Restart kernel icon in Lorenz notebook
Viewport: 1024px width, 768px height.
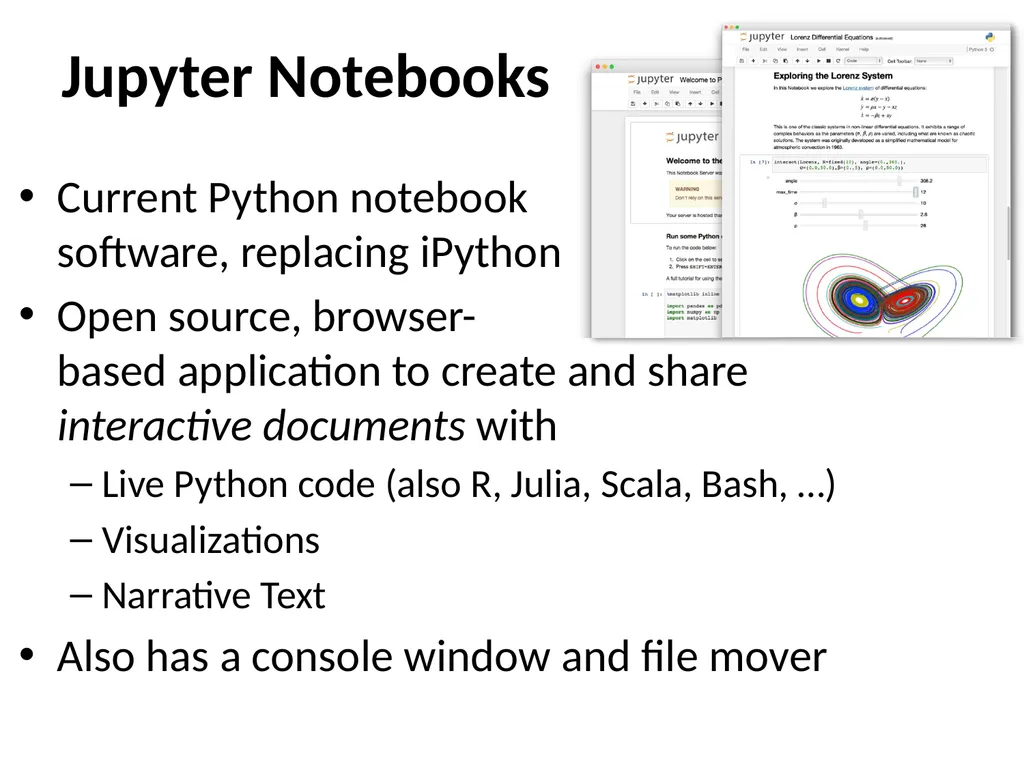838,61
